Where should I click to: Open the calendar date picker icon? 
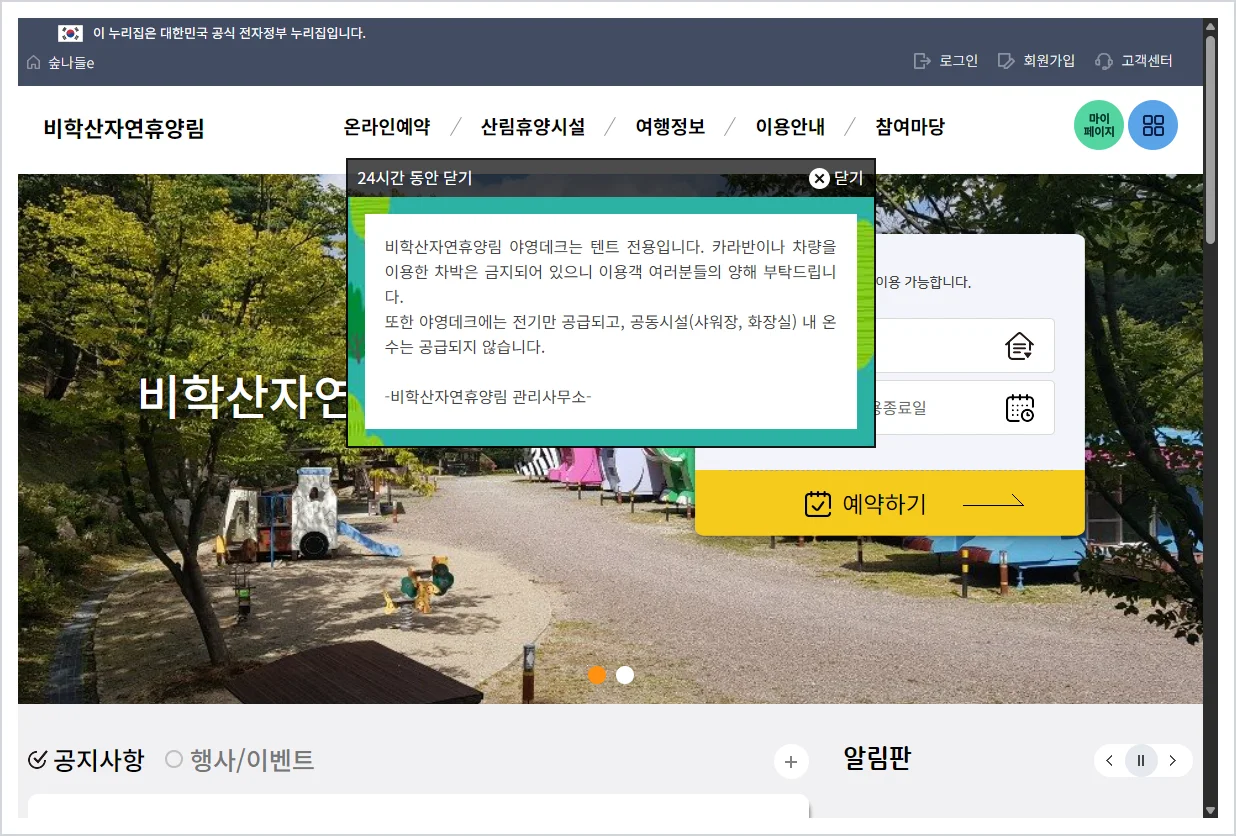[x=1019, y=408]
